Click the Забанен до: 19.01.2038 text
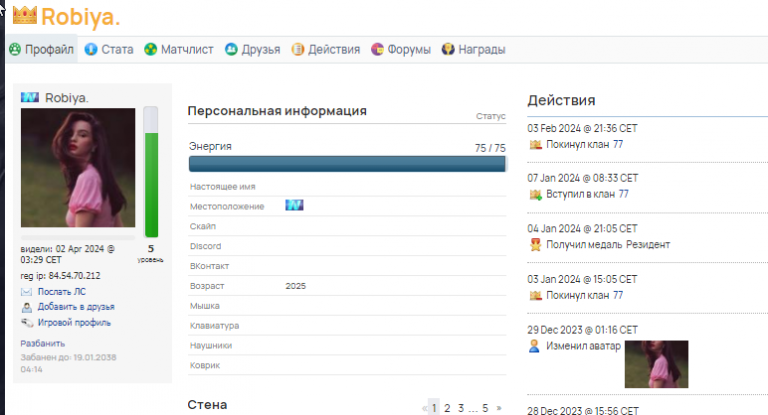Viewport: 768px width, 415px height. 69,363
